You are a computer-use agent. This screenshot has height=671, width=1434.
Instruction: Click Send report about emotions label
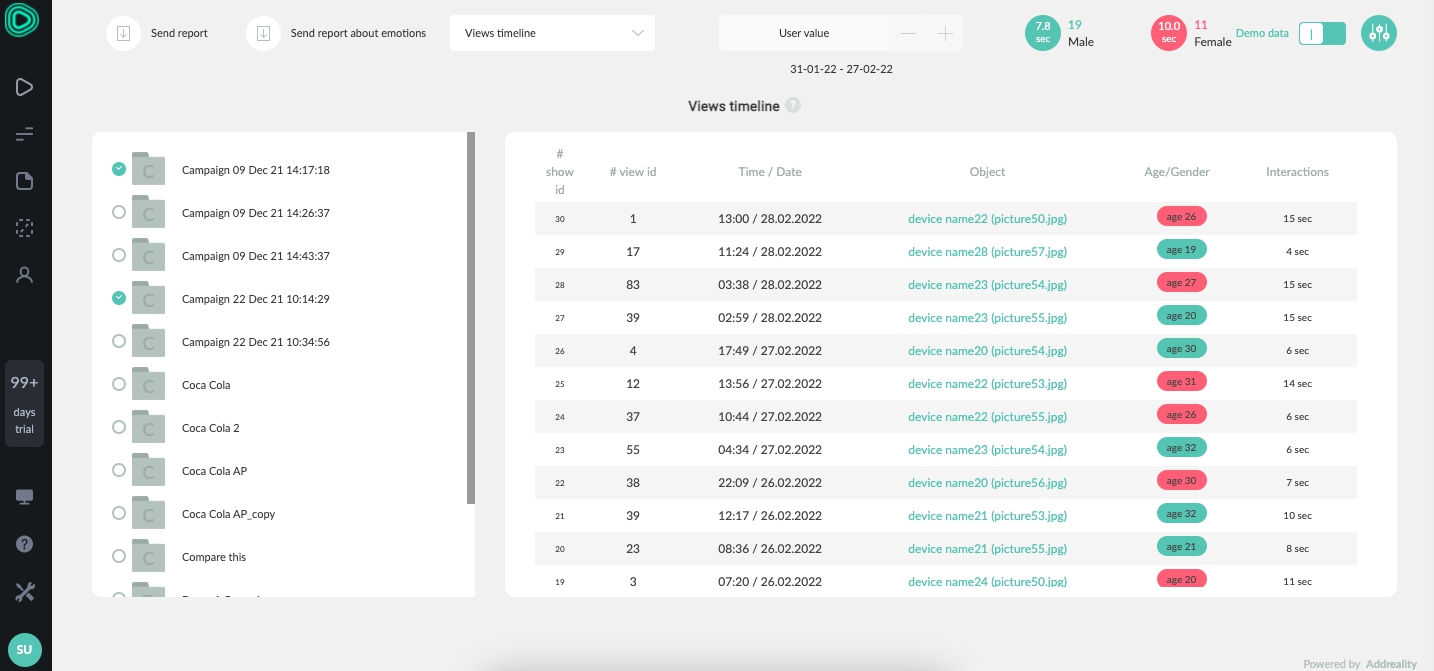358,33
